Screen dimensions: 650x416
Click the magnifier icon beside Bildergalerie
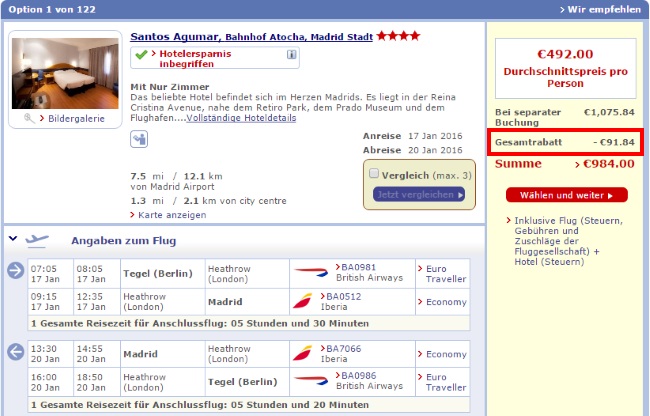[29, 119]
